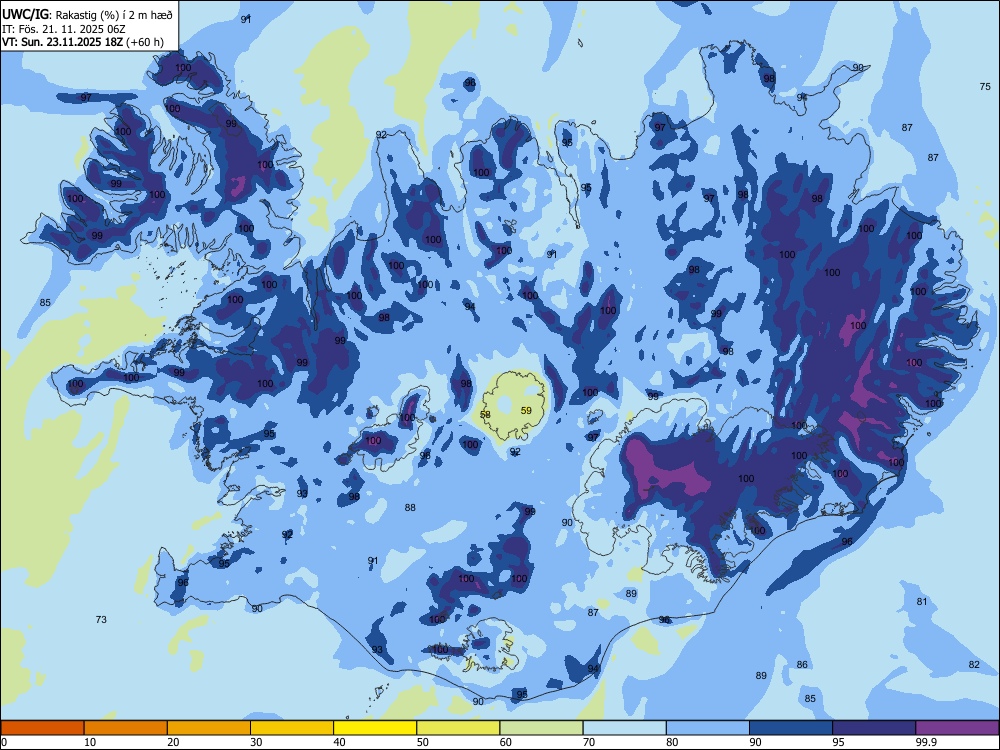Image resolution: width=1000 pixels, height=750 pixels.
Task: Click legend tick label '99.9'
Action: (926, 742)
